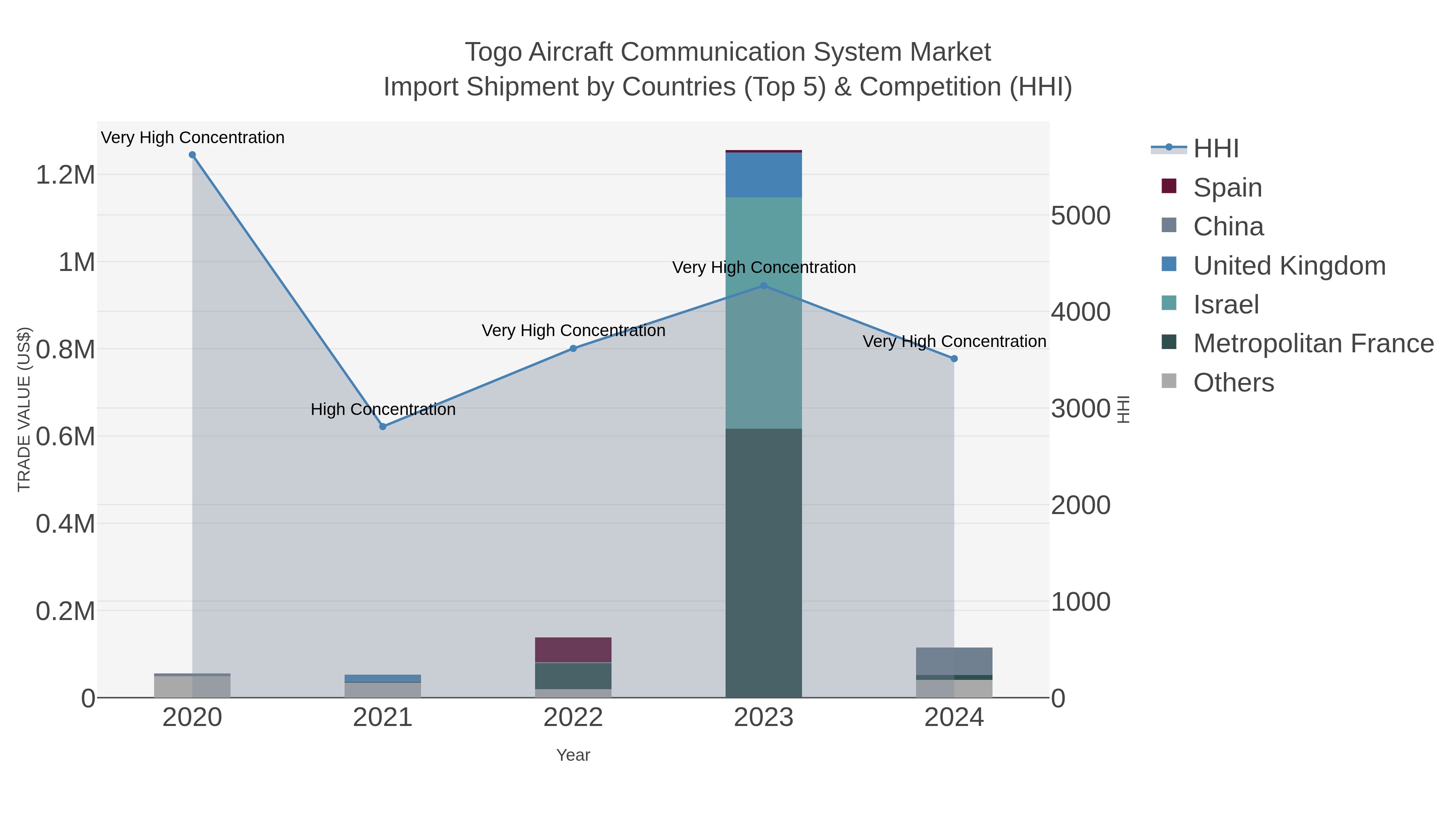Click the Spain maroon color swatch
This screenshot has width=1456, height=819.
[x=1169, y=186]
